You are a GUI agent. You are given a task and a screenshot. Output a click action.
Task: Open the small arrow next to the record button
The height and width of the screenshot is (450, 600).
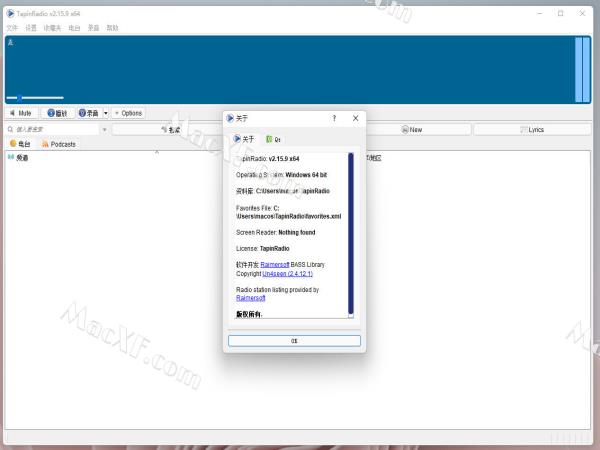[106, 113]
